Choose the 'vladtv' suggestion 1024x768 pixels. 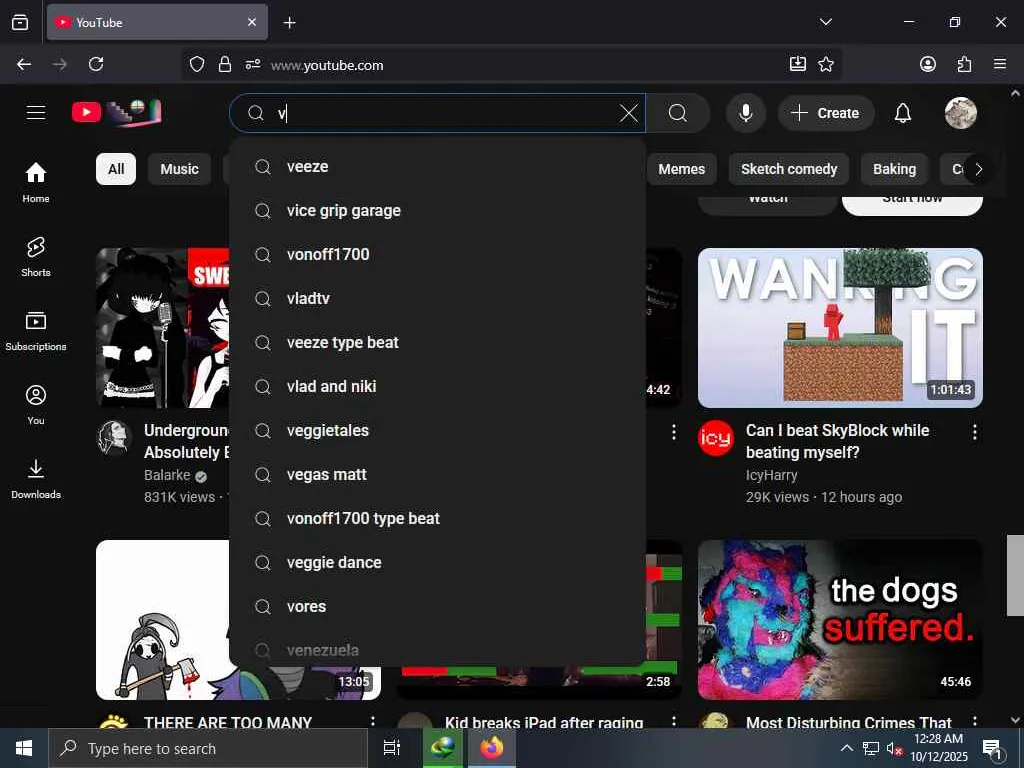pyautogui.click(x=438, y=298)
